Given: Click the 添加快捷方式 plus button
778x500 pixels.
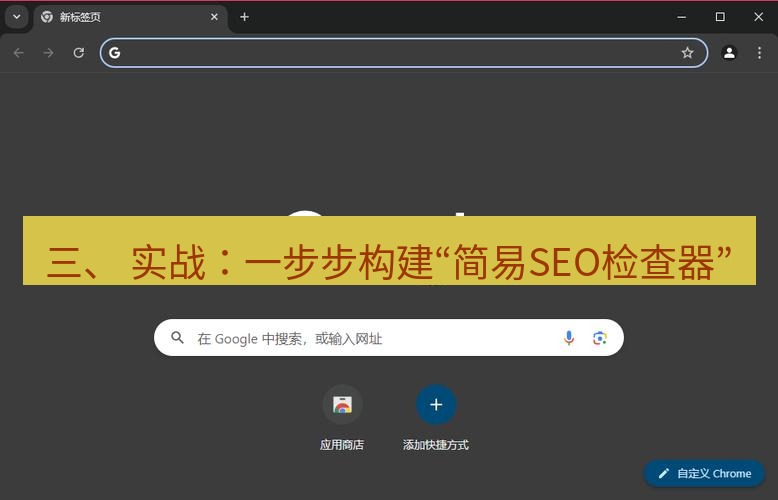Looking at the screenshot, I should tap(436, 405).
